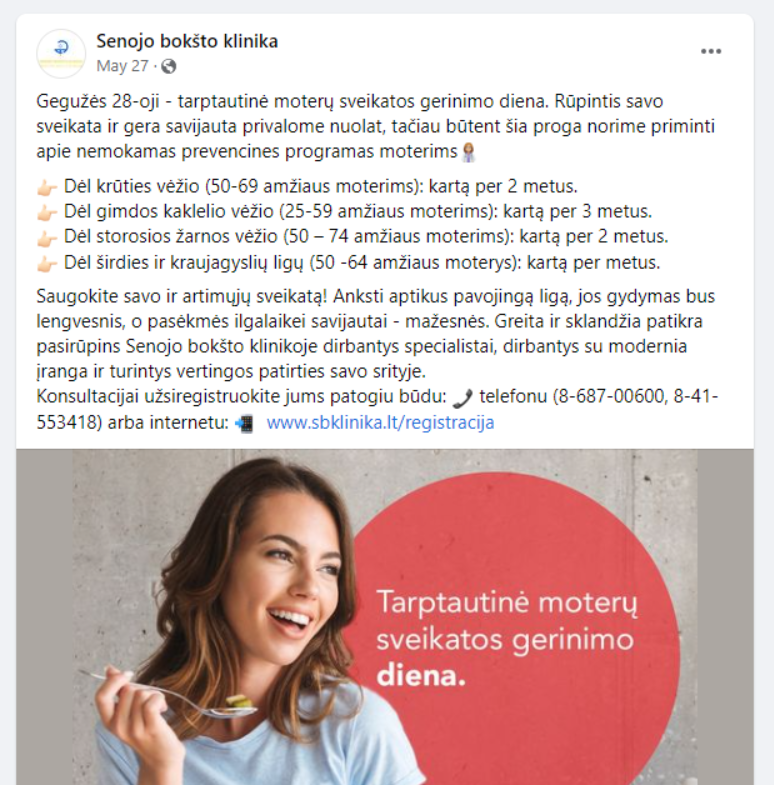Click the woman doctor emoji after 'moterims'
This screenshot has height=785, width=774.
(469, 152)
